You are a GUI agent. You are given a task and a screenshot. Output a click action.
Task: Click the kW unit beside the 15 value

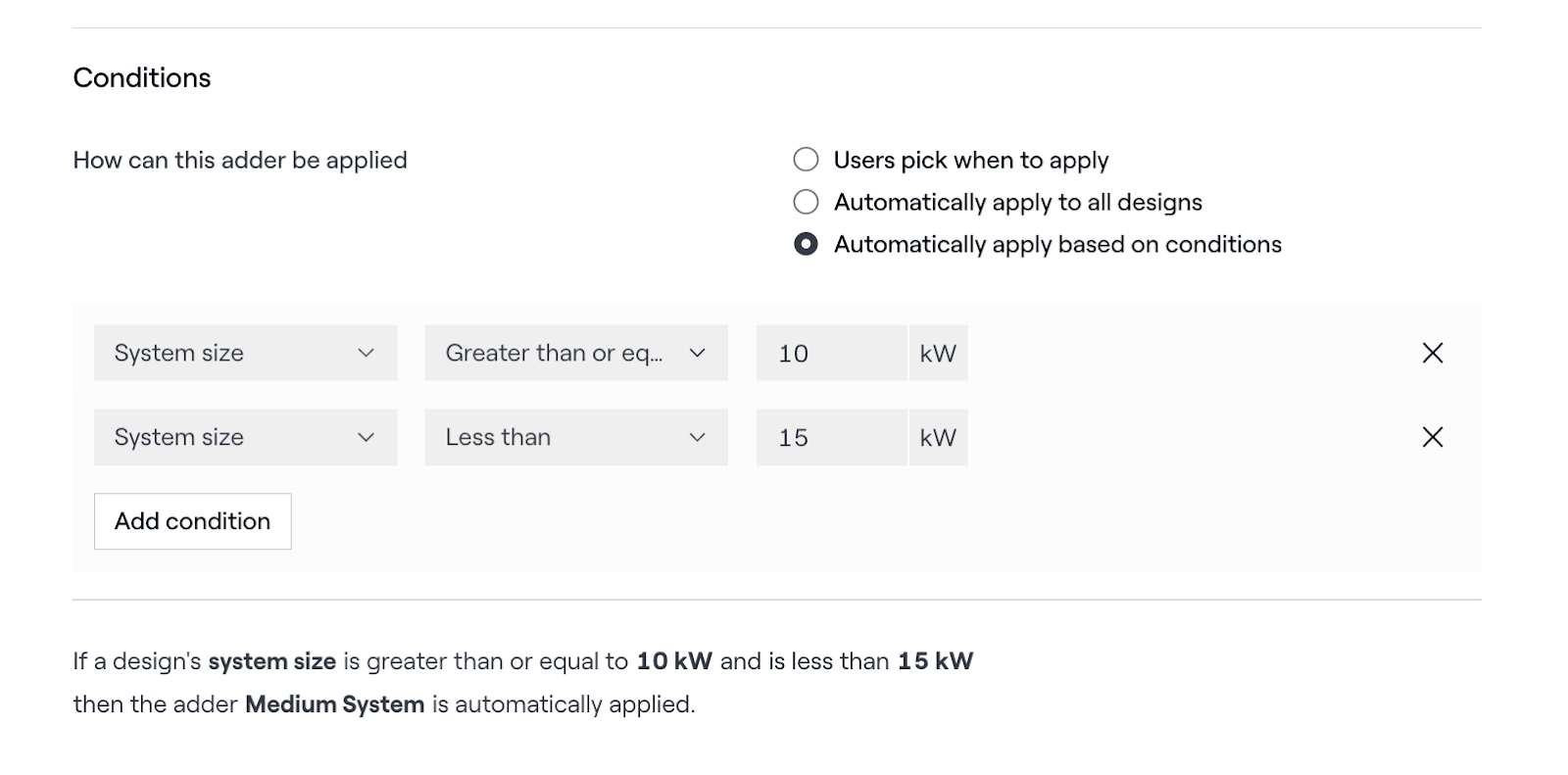click(x=938, y=437)
